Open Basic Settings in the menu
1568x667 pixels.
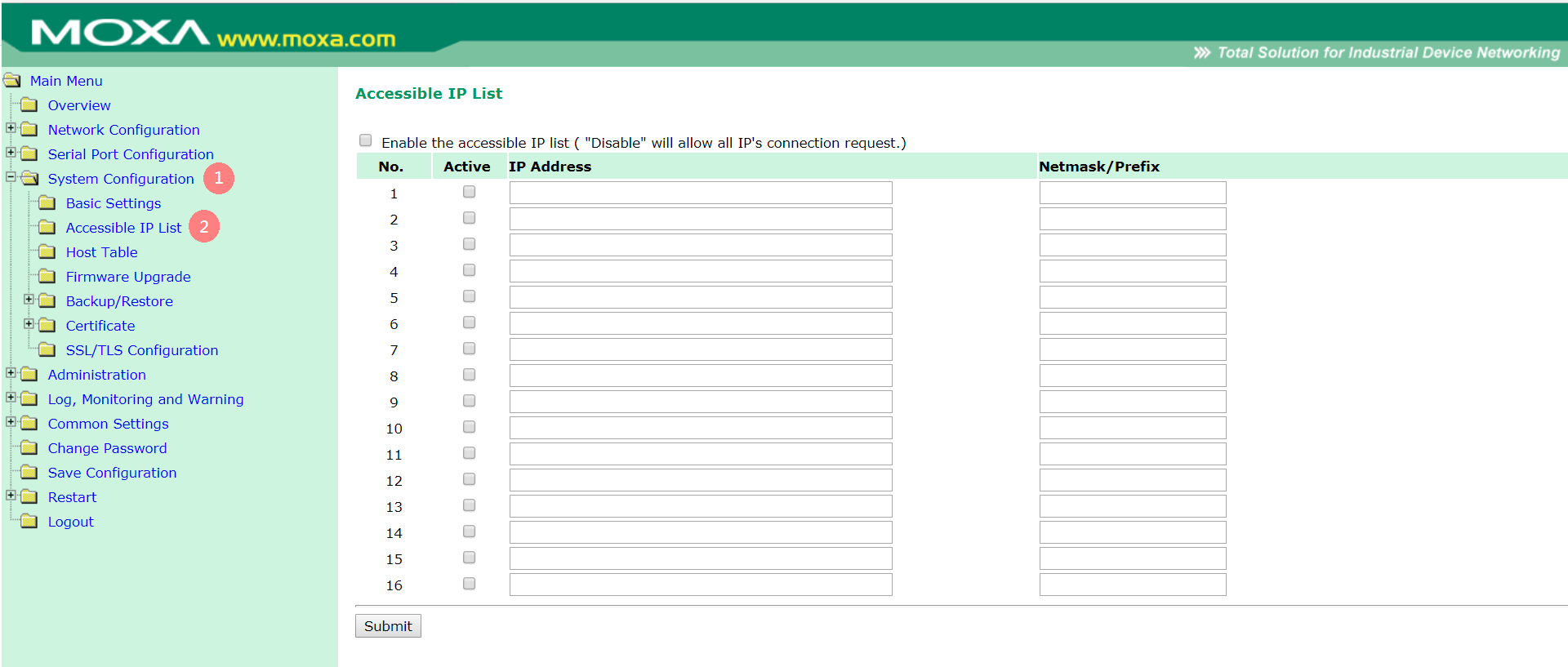click(x=114, y=203)
